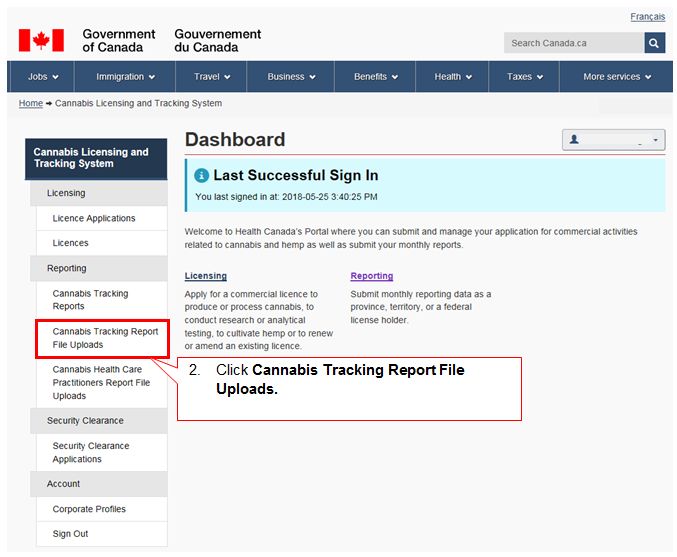Switch language via Français link
This screenshot has height=557, width=677.
(x=647, y=17)
